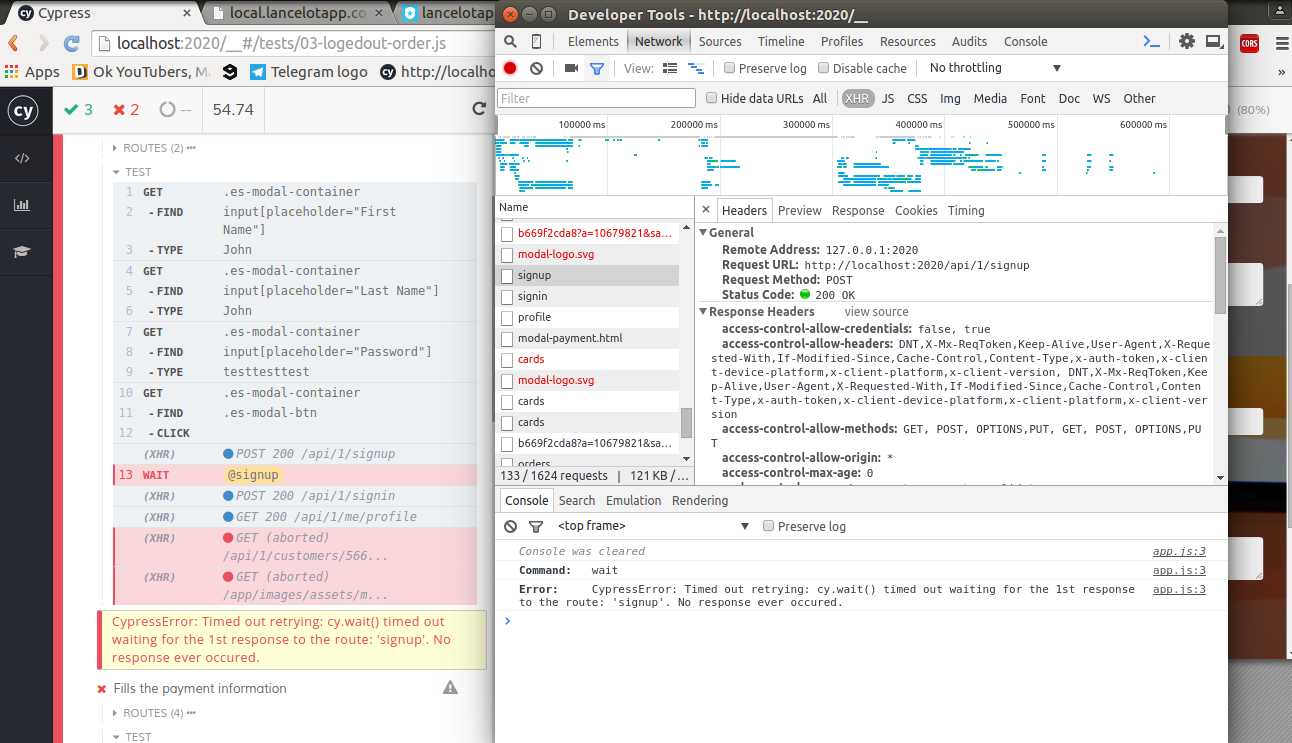Click the Cypress rerun tests icon
The width and height of the screenshot is (1292, 743).
pos(479,110)
